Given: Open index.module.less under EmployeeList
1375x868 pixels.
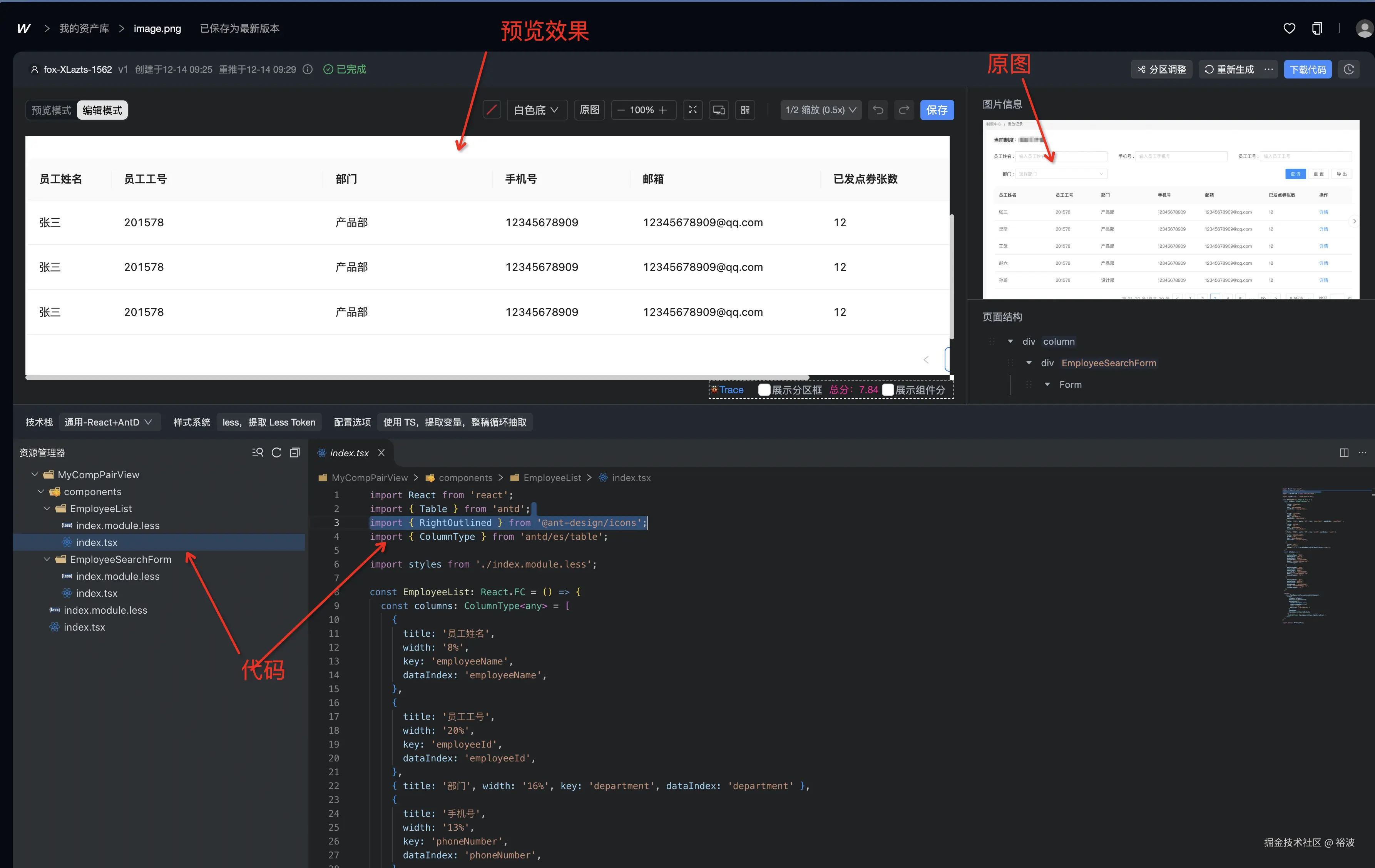Looking at the screenshot, I should [118, 526].
